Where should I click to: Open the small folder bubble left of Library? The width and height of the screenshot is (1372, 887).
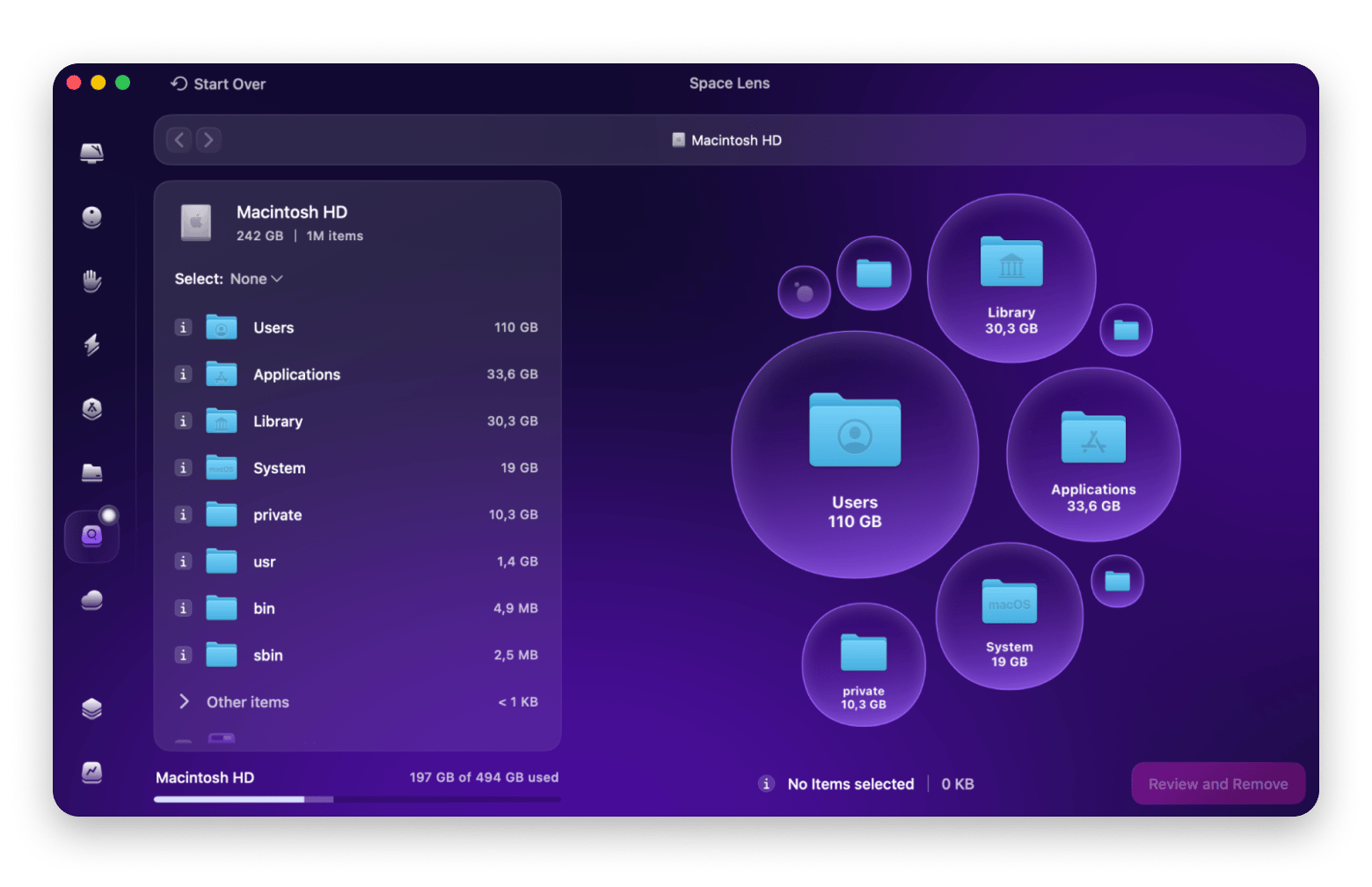[873, 273]
